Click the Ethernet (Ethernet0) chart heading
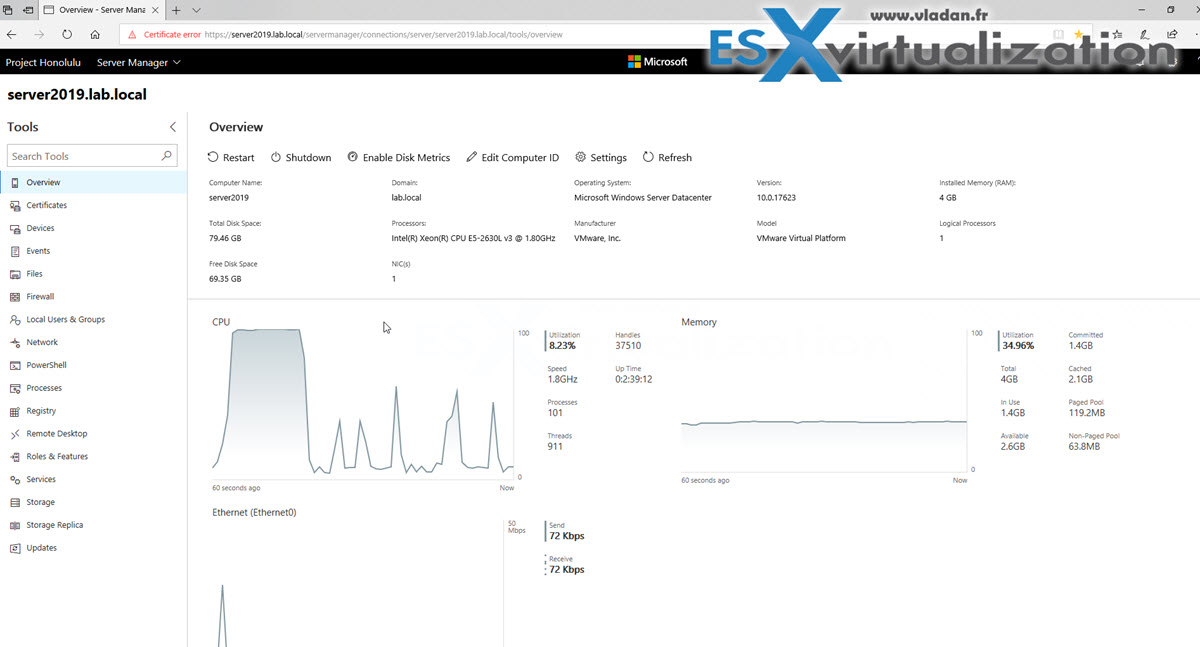 pyautogui.click(x=254, y=512)
